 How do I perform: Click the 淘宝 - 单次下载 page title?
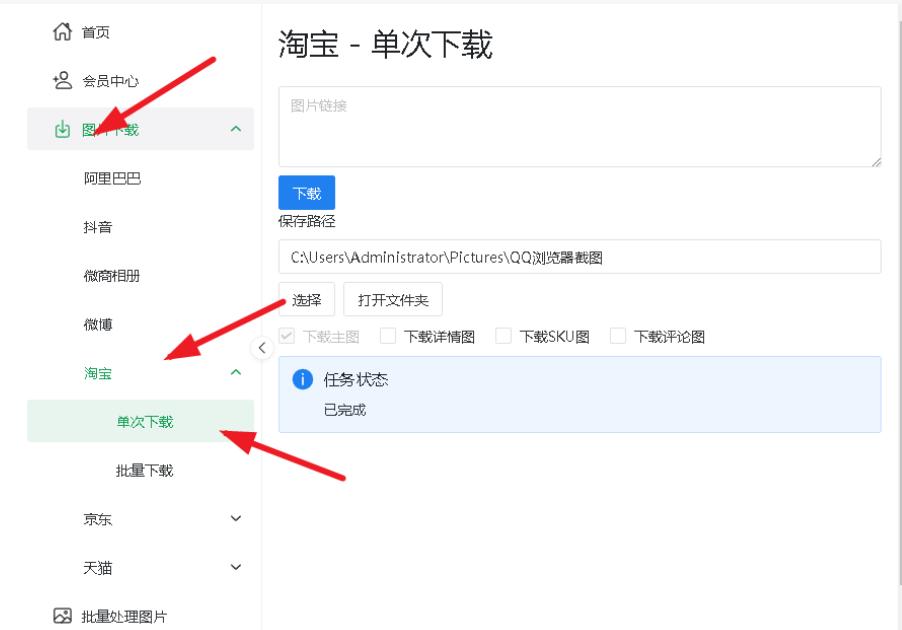[385, 44]
